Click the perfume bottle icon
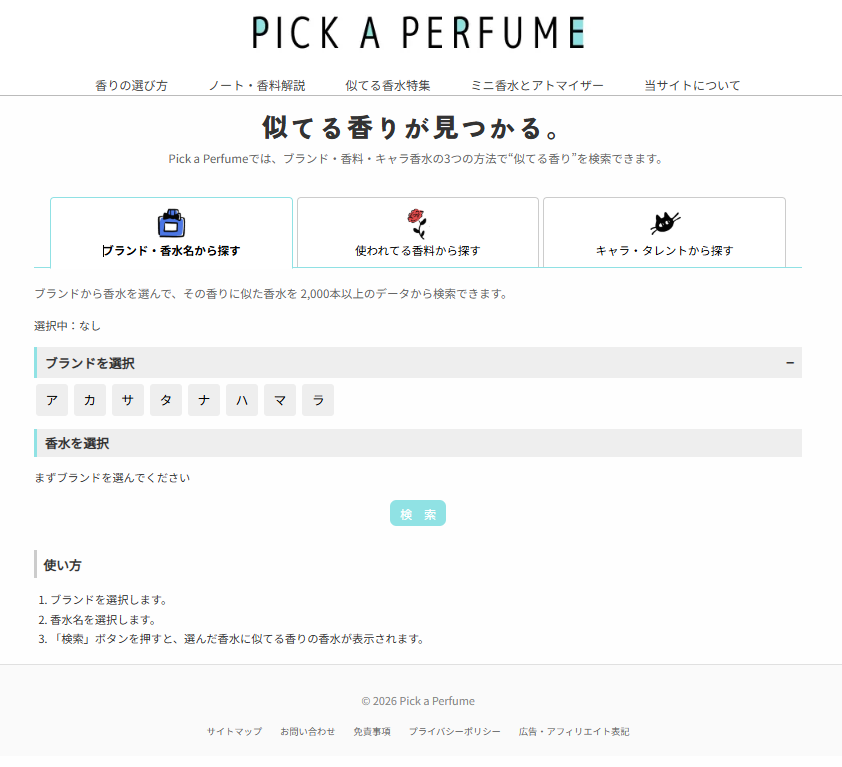This screenshot has height=767, width=842. click(x=171, y=222)
